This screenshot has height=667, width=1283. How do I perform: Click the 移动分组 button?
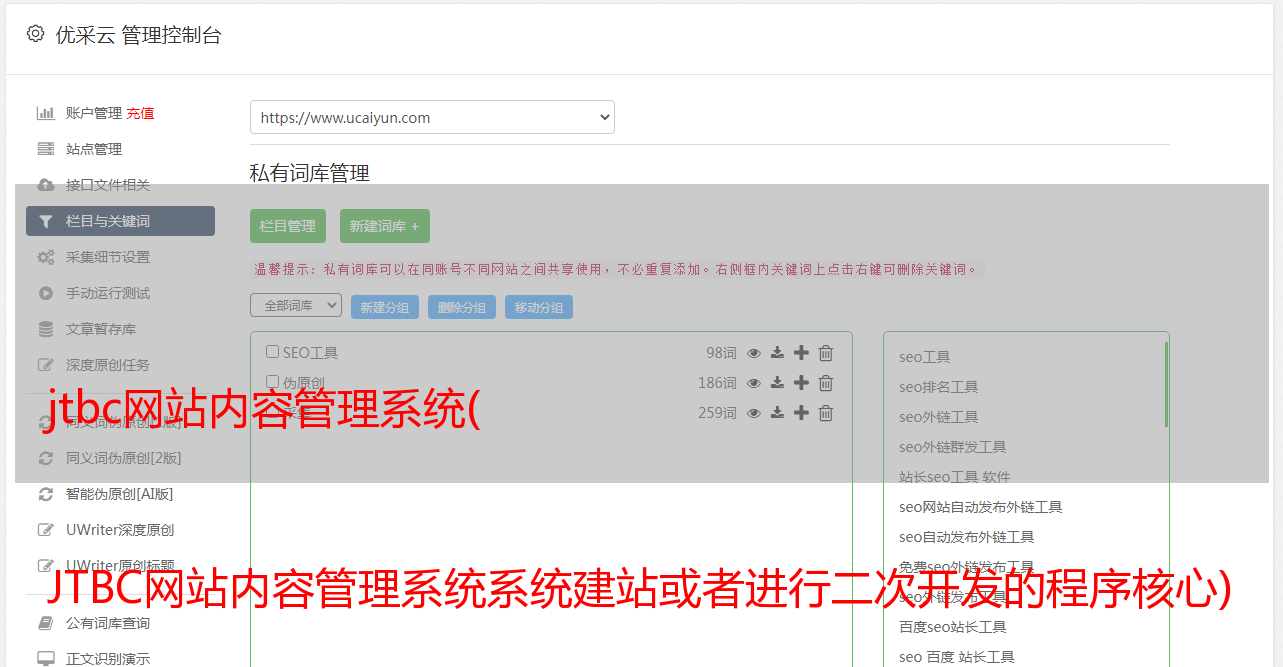click(539, 308)
